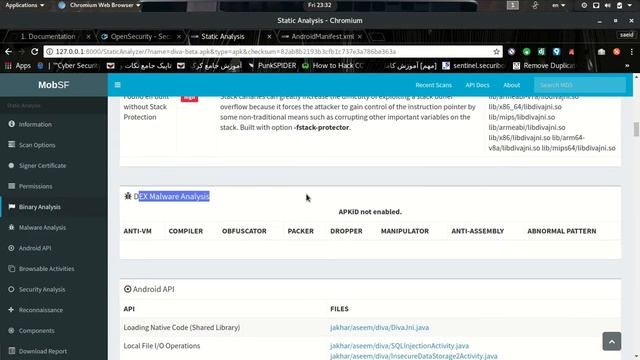The image size is (640, 360).
Task: Close the Static Analysis tab
Action: pyautogui.click(x=269, y=36)
